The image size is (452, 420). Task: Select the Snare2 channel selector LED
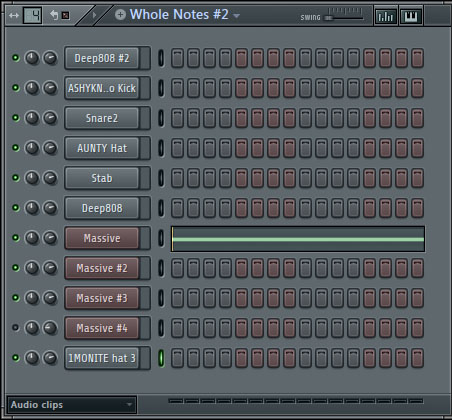point(161,118)
